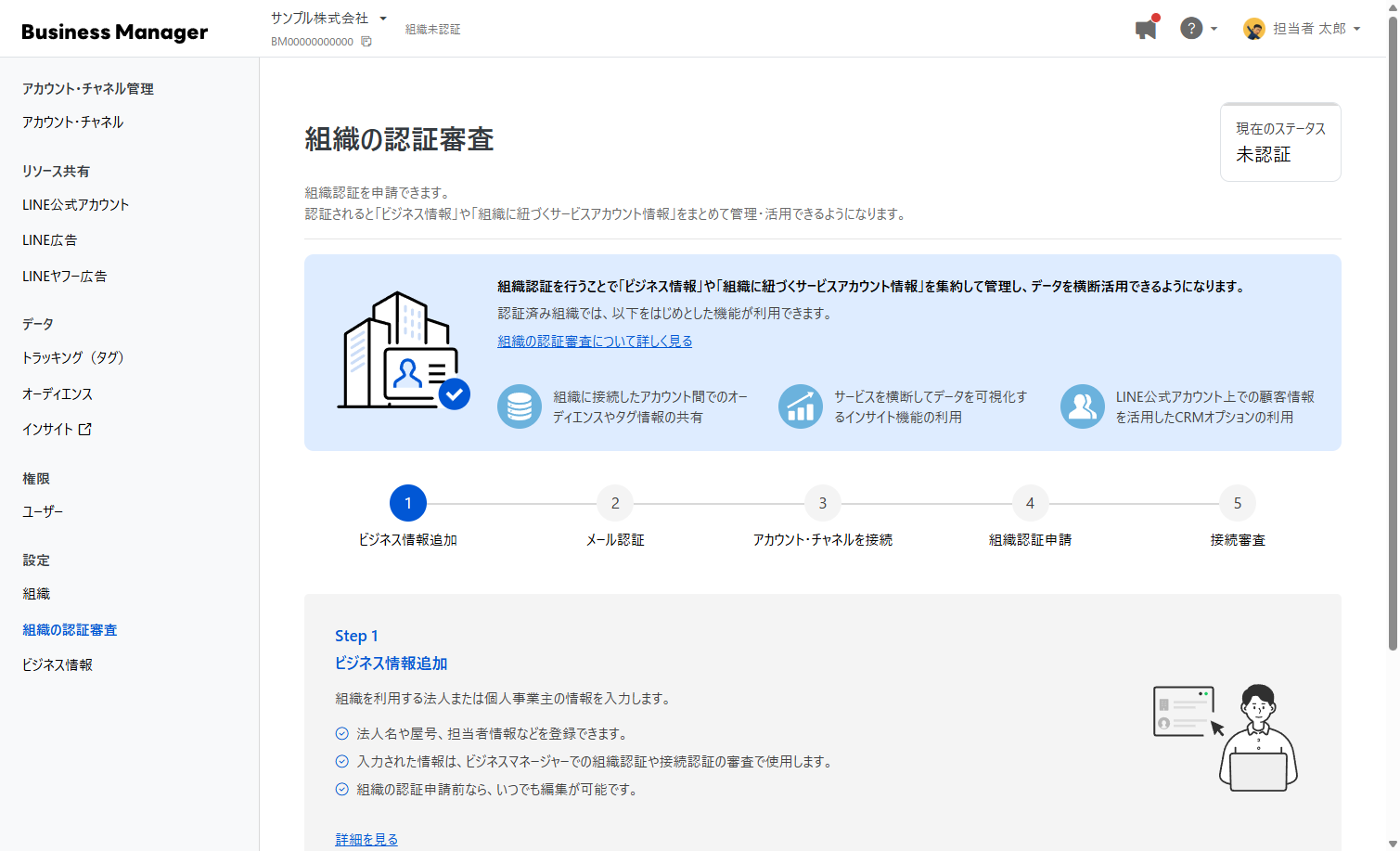Click the scrollbar down arrow
The height and width of the screenshot is (851, 1400).
coord(1393,844)
